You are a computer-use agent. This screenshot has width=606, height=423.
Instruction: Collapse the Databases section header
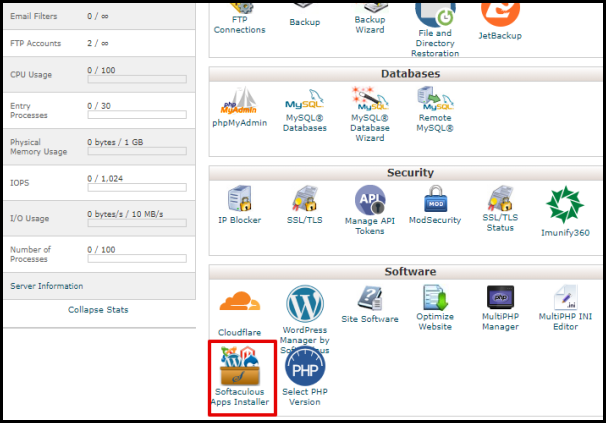(406, 74)
